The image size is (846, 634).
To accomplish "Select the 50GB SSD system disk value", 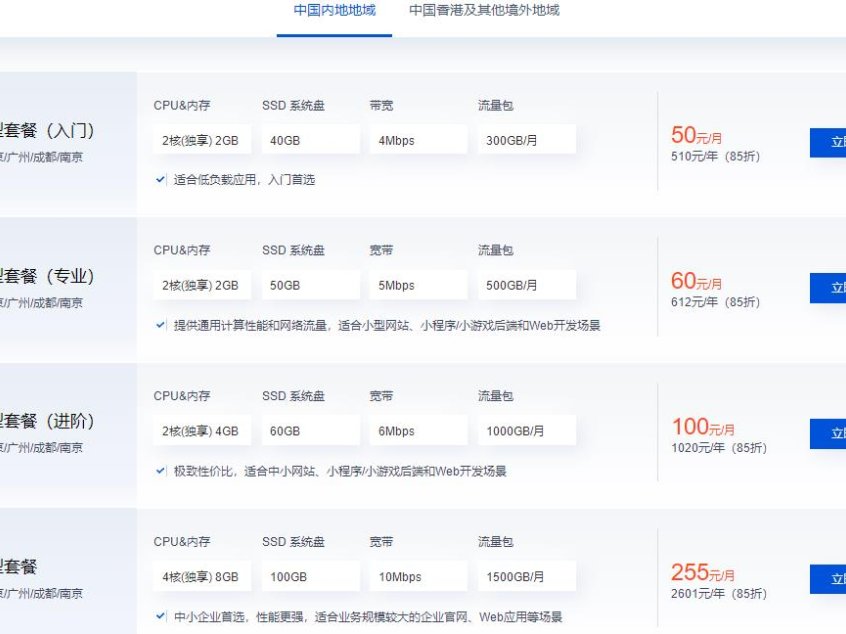I will (x=310, y=285).
